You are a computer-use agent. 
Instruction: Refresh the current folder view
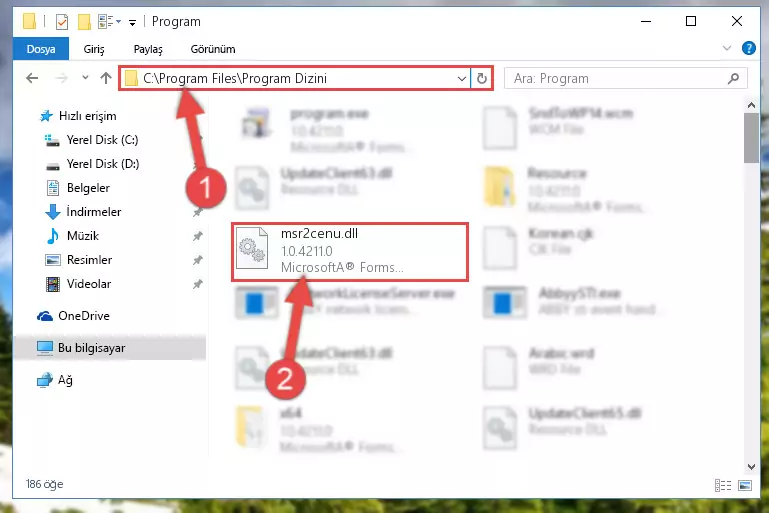click(482, 78)
